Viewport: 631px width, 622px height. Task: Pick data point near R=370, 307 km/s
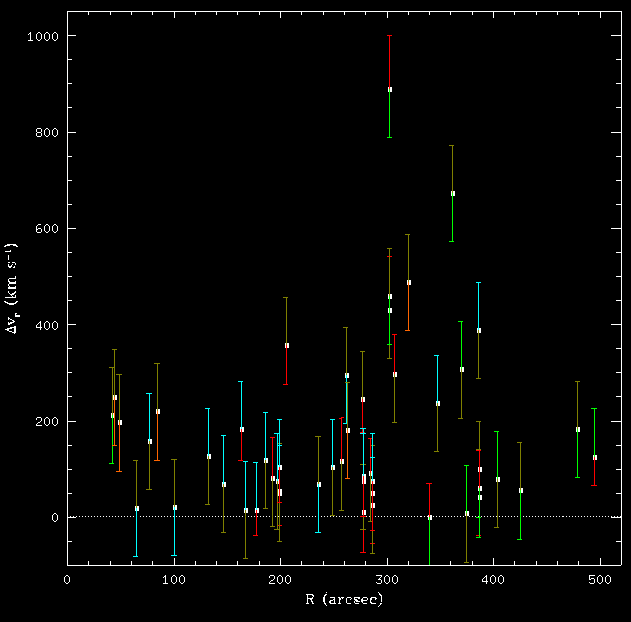pyautogui.click(x=462, y=370)
